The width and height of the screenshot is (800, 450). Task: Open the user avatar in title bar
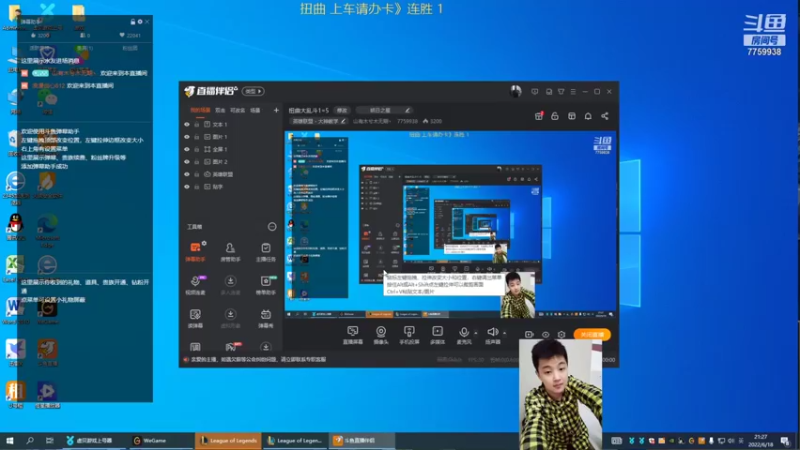click(x=515, y=91)
